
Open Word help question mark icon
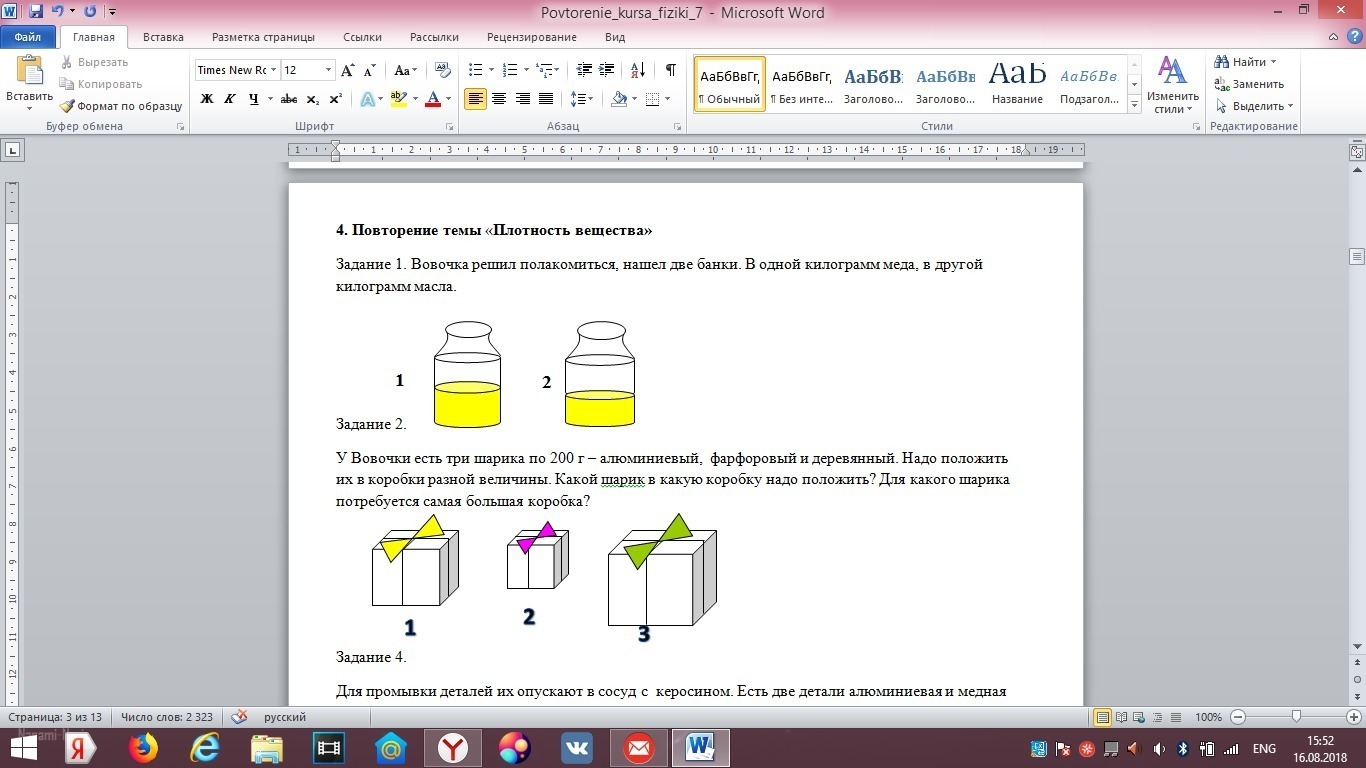[x=1354, y=37]
